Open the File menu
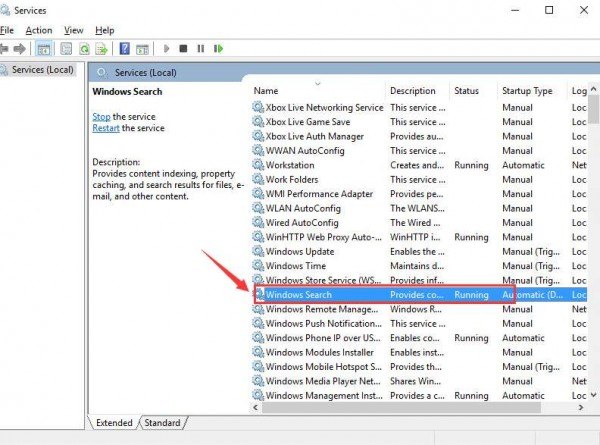Image resolution: width=600 pixels, height=445 pixels. (7, 30)
